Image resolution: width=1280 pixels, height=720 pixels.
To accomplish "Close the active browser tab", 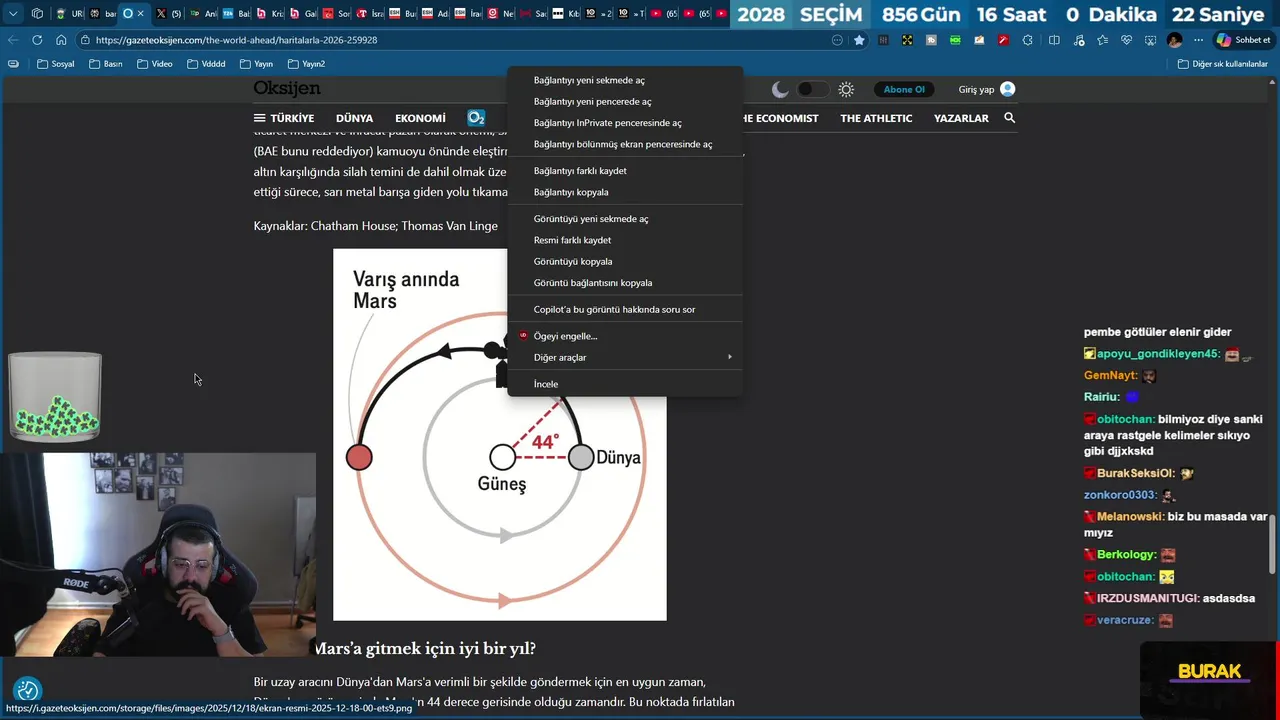I will 140,14.
